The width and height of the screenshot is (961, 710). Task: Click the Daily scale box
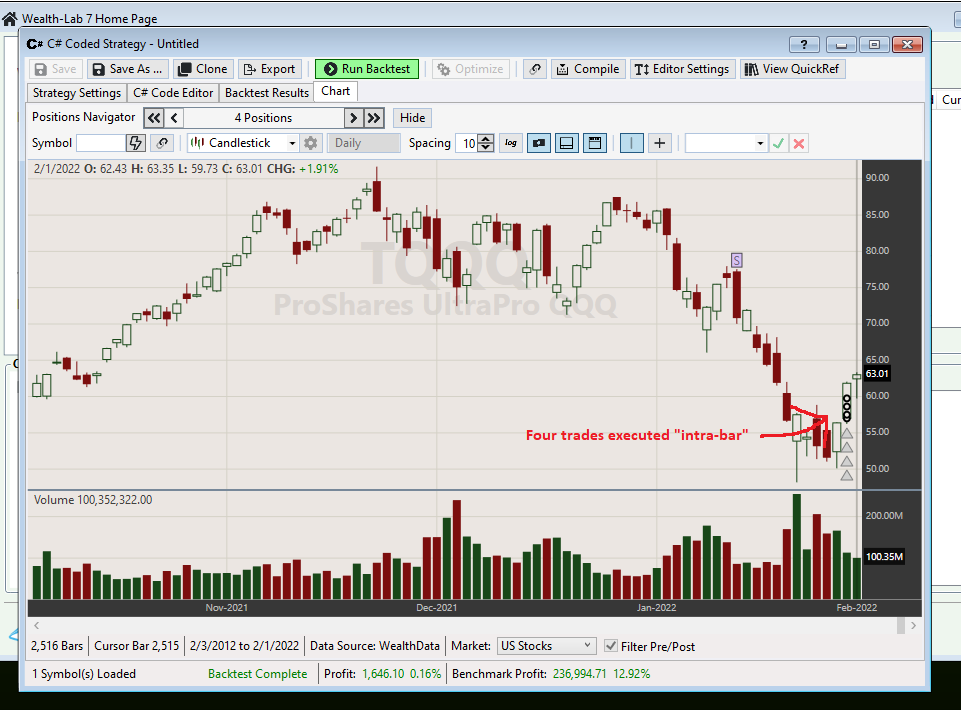point(363,143)
